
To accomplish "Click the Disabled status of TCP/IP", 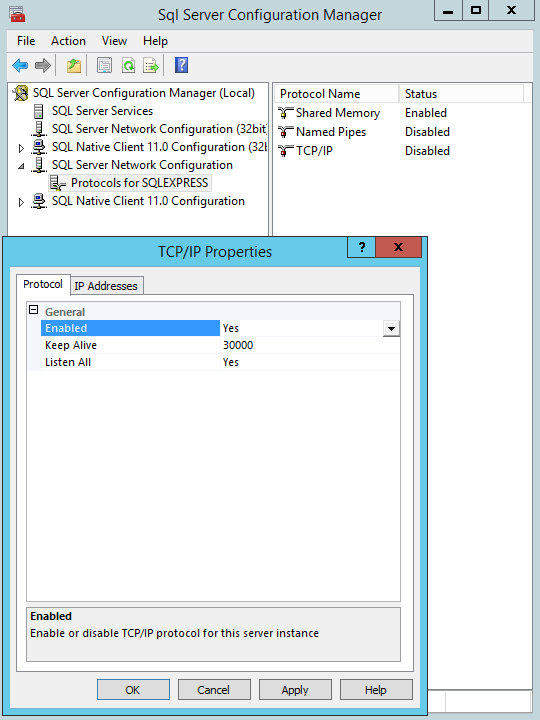I will tap(427, 151).
